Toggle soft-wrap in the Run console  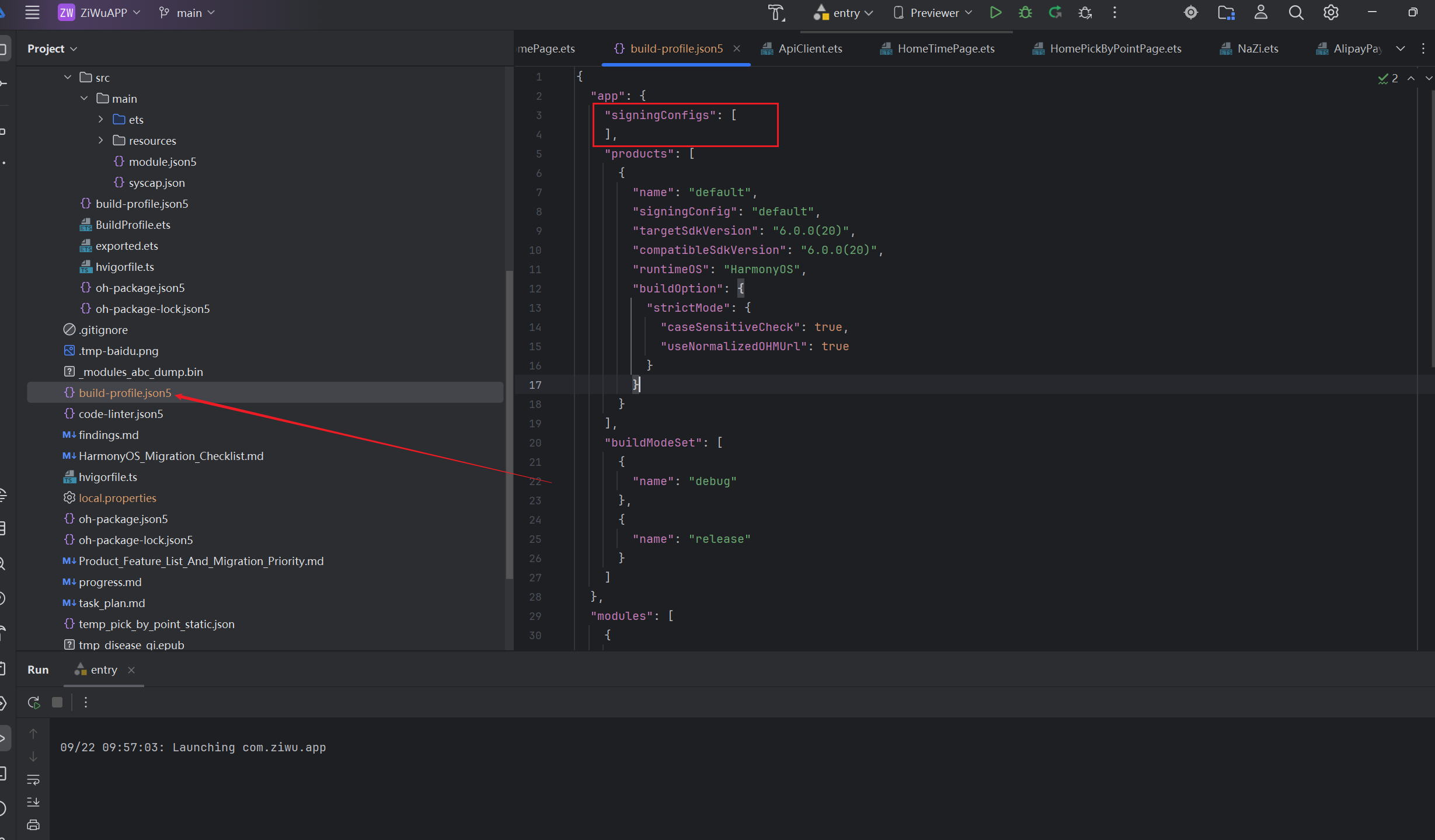[33, 779]
